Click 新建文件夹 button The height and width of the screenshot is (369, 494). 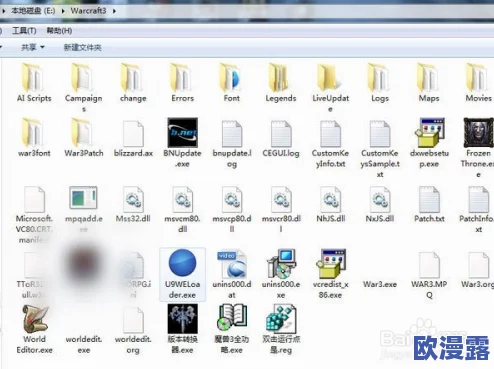pos(82,47)
